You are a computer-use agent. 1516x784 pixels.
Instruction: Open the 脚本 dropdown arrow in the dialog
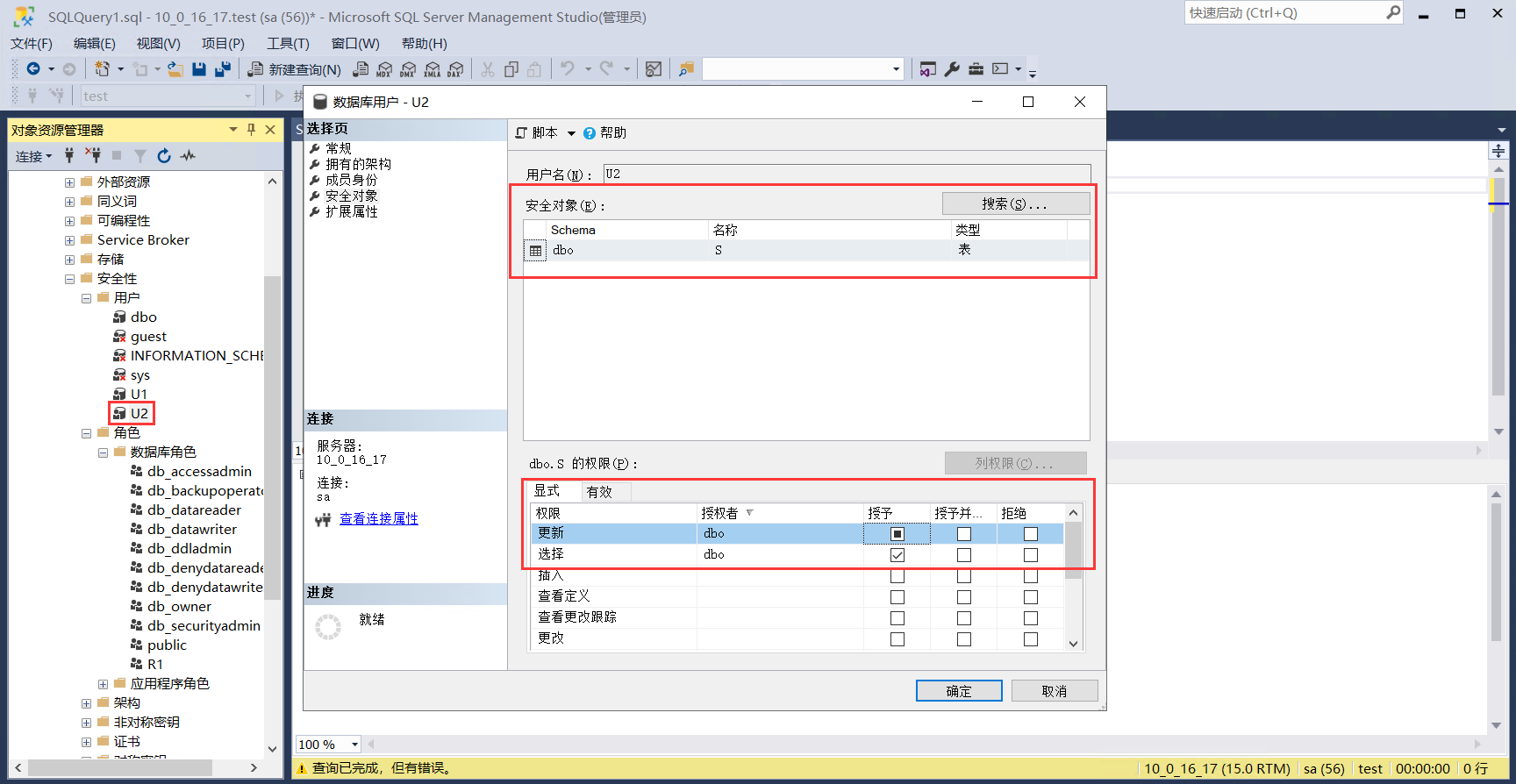(571, 133)
